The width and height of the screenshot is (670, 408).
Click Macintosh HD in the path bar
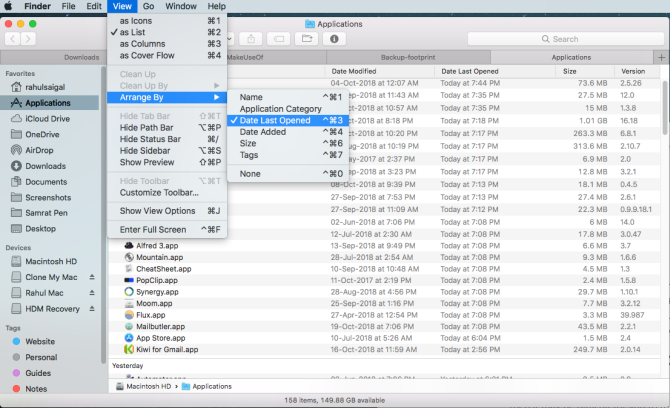pyautogui.click(x=144, y=386)
